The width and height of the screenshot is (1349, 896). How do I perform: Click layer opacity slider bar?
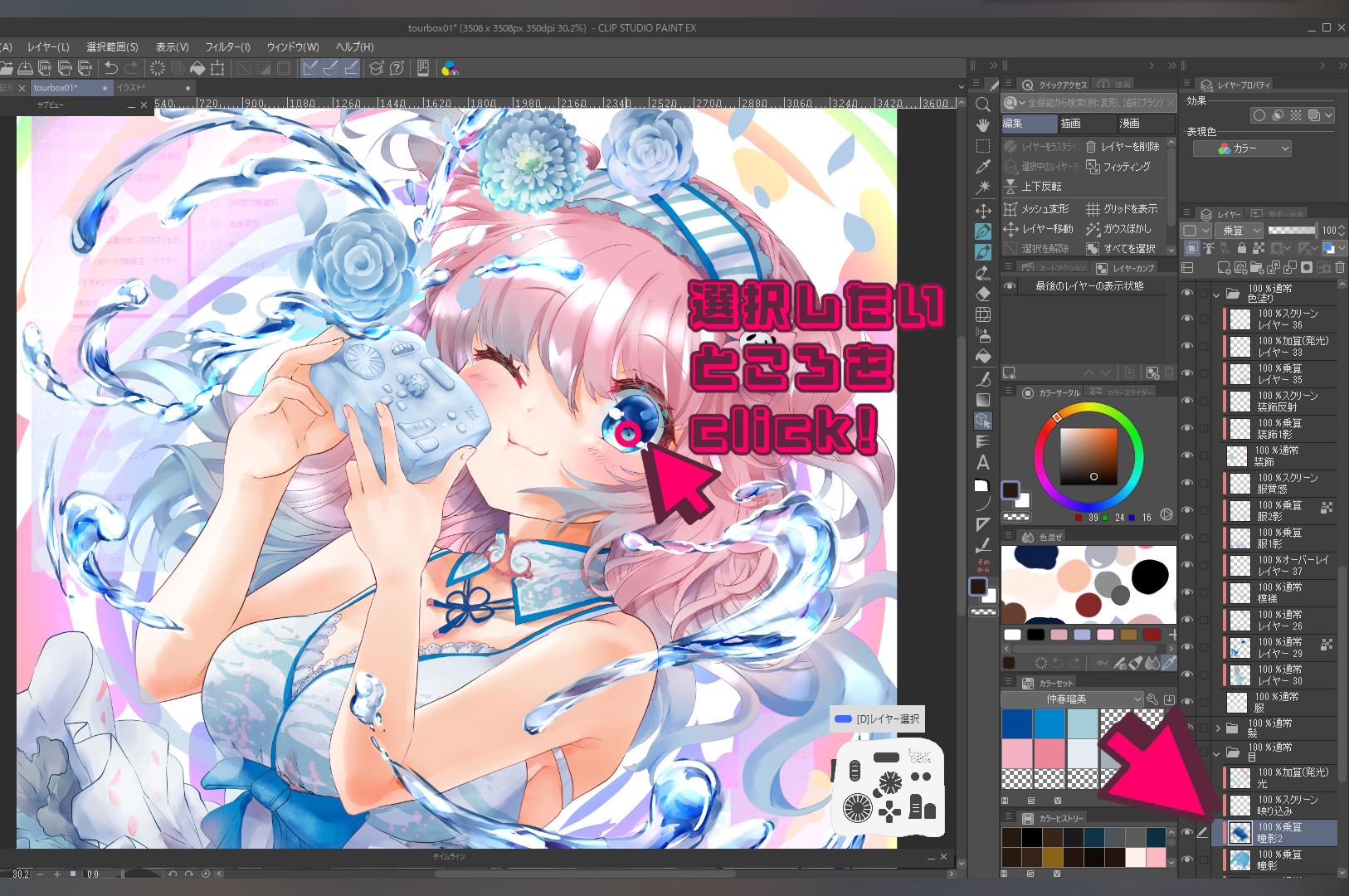[1293, 231]
